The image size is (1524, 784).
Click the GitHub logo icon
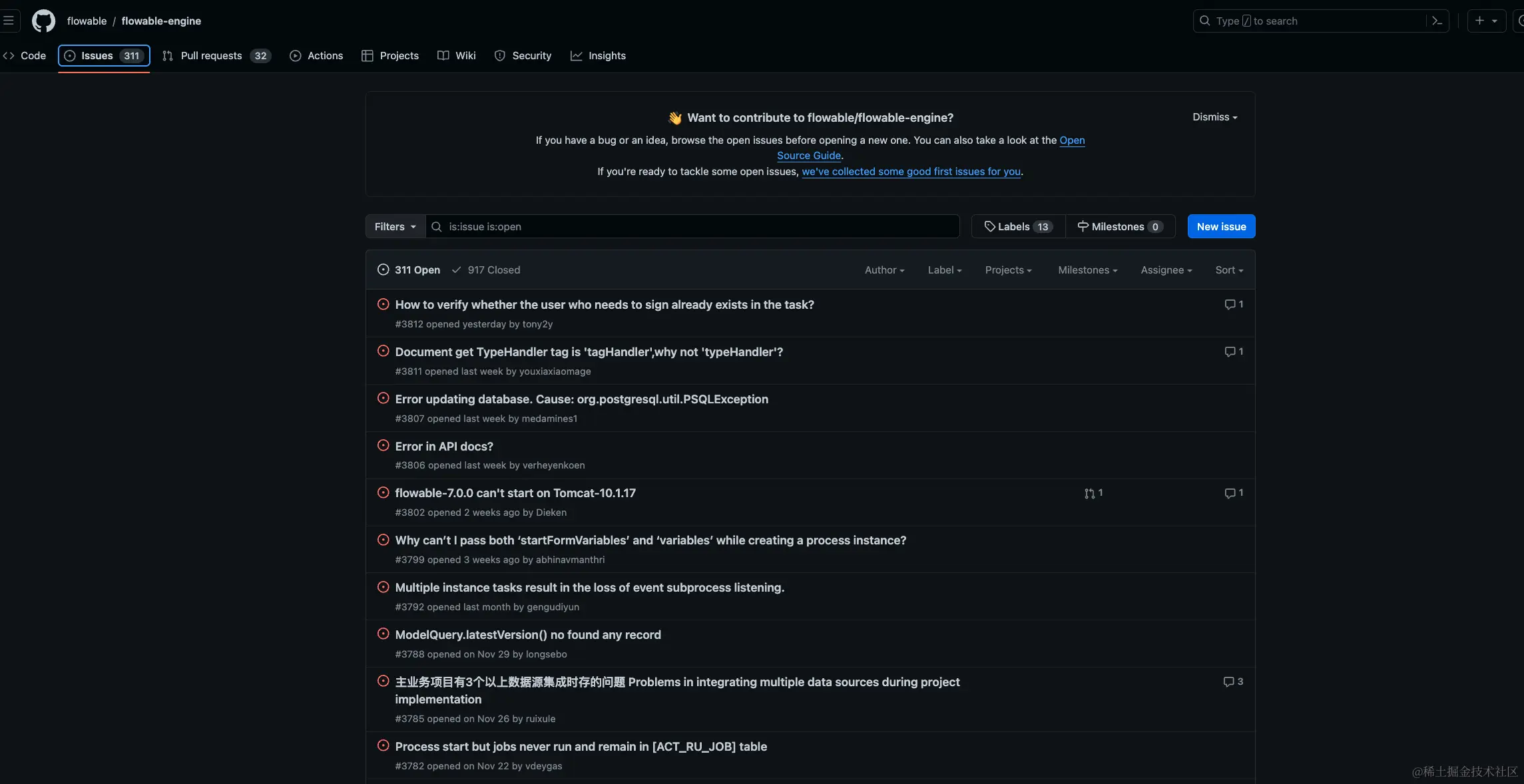43,21
